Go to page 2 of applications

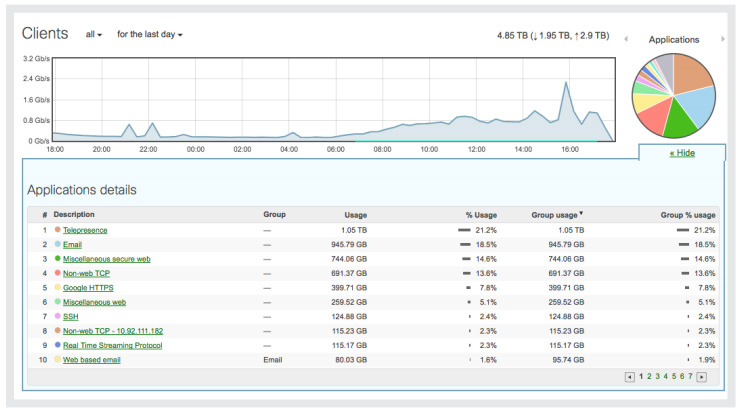[649, 376]
